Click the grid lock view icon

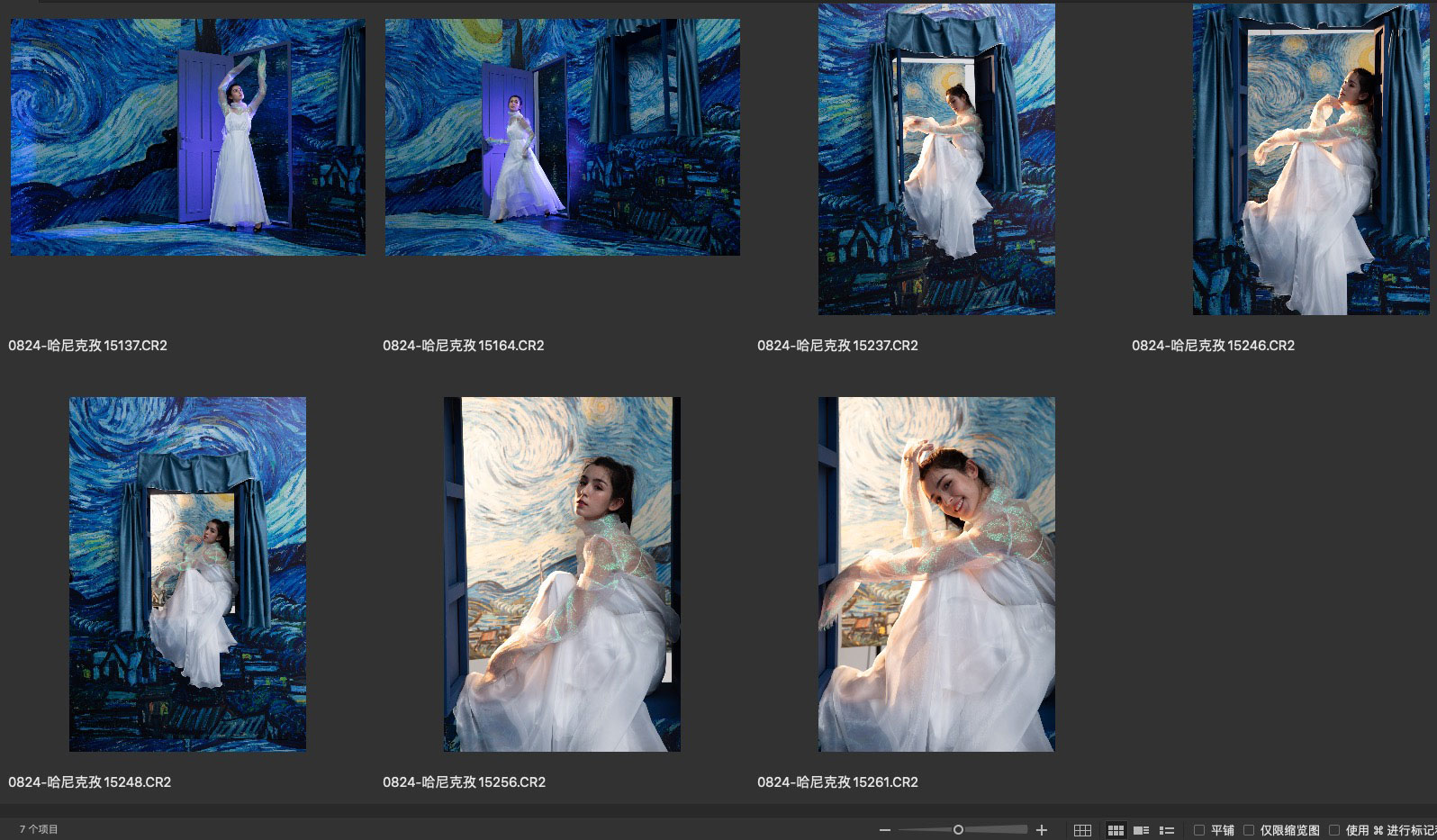pos(1082,830)
